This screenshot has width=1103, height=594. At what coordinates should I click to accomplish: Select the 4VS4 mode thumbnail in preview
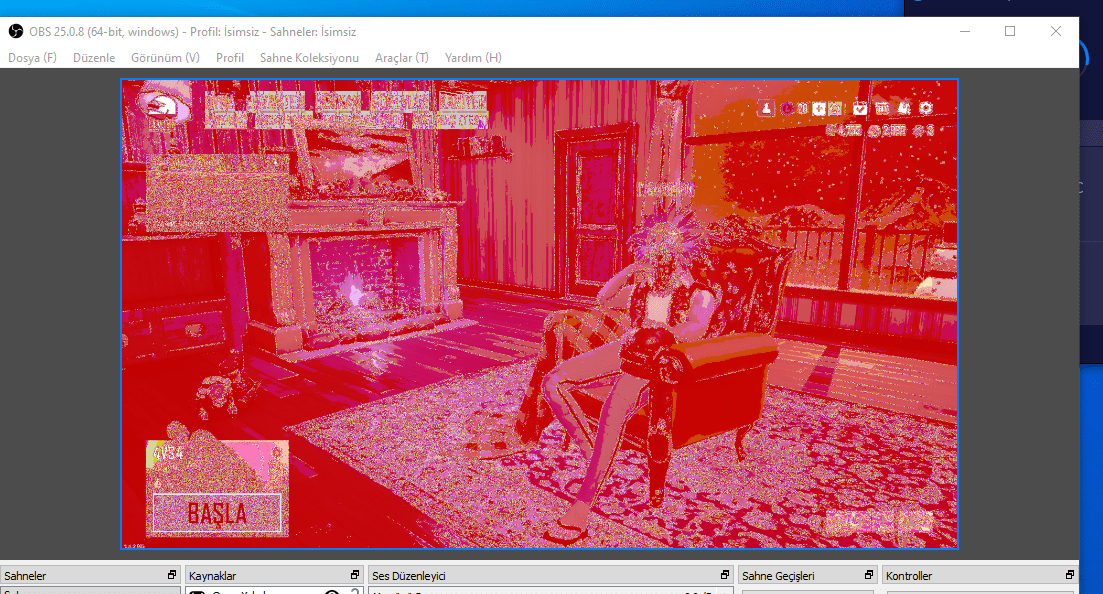217,465
